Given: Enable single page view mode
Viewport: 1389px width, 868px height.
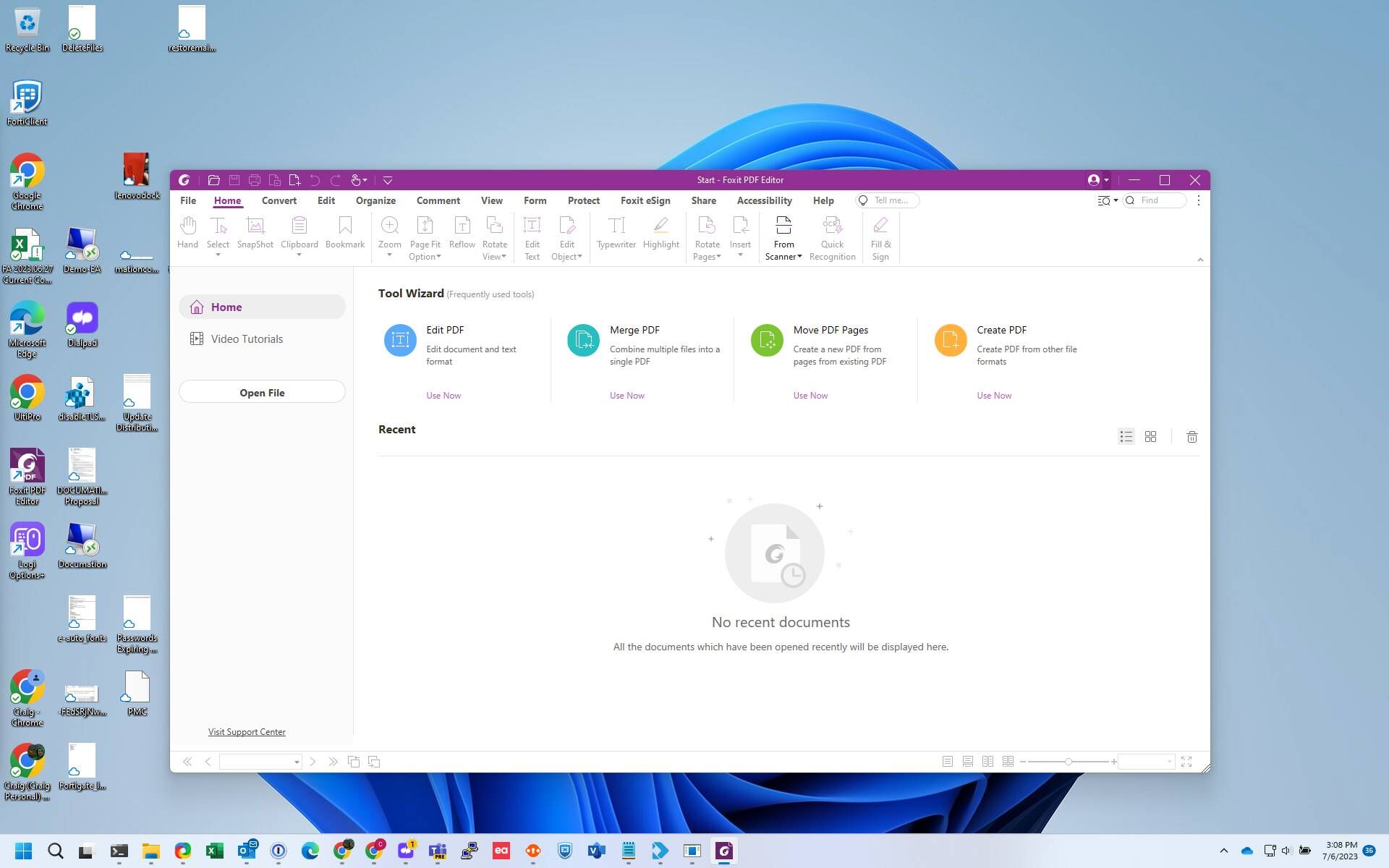Looking at the screenshot, I should tap(947, 762).
